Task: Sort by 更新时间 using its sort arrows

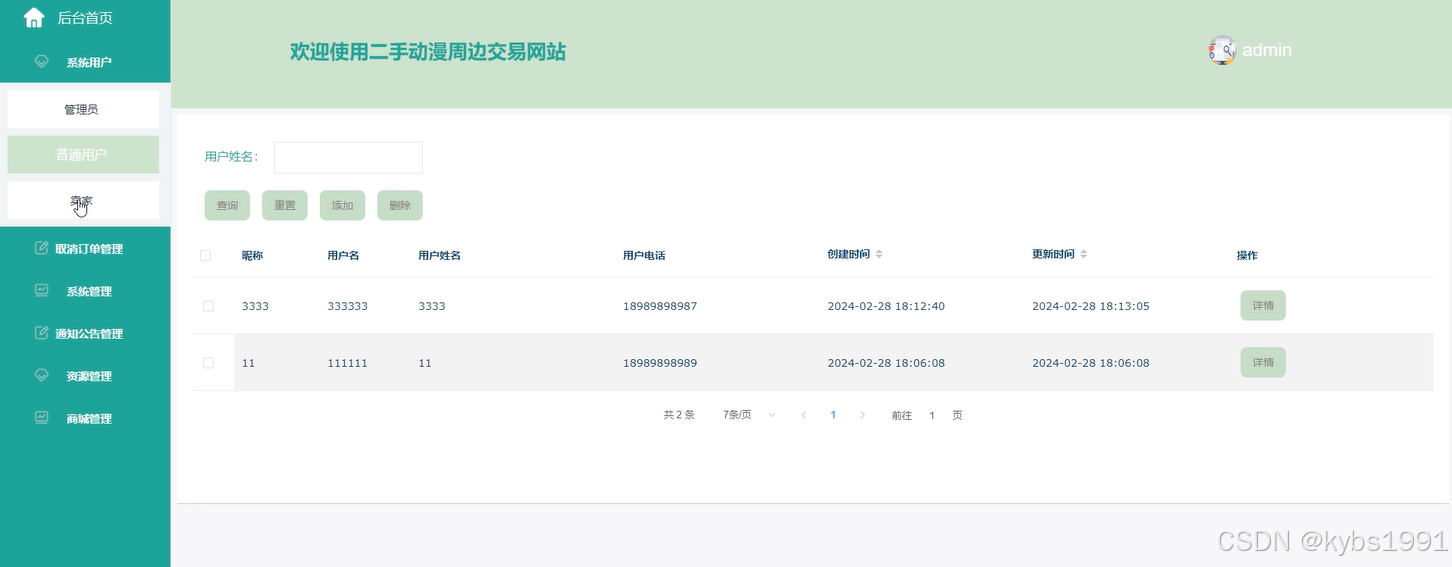Action: pos(1083,255)
